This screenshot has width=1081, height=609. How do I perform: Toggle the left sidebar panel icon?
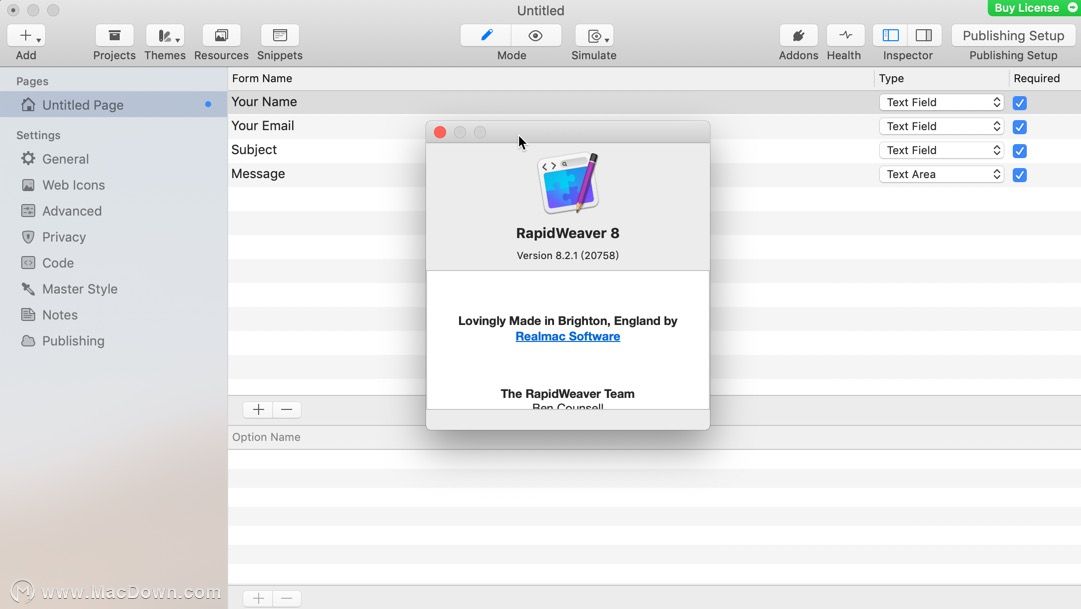click(891, 36)
